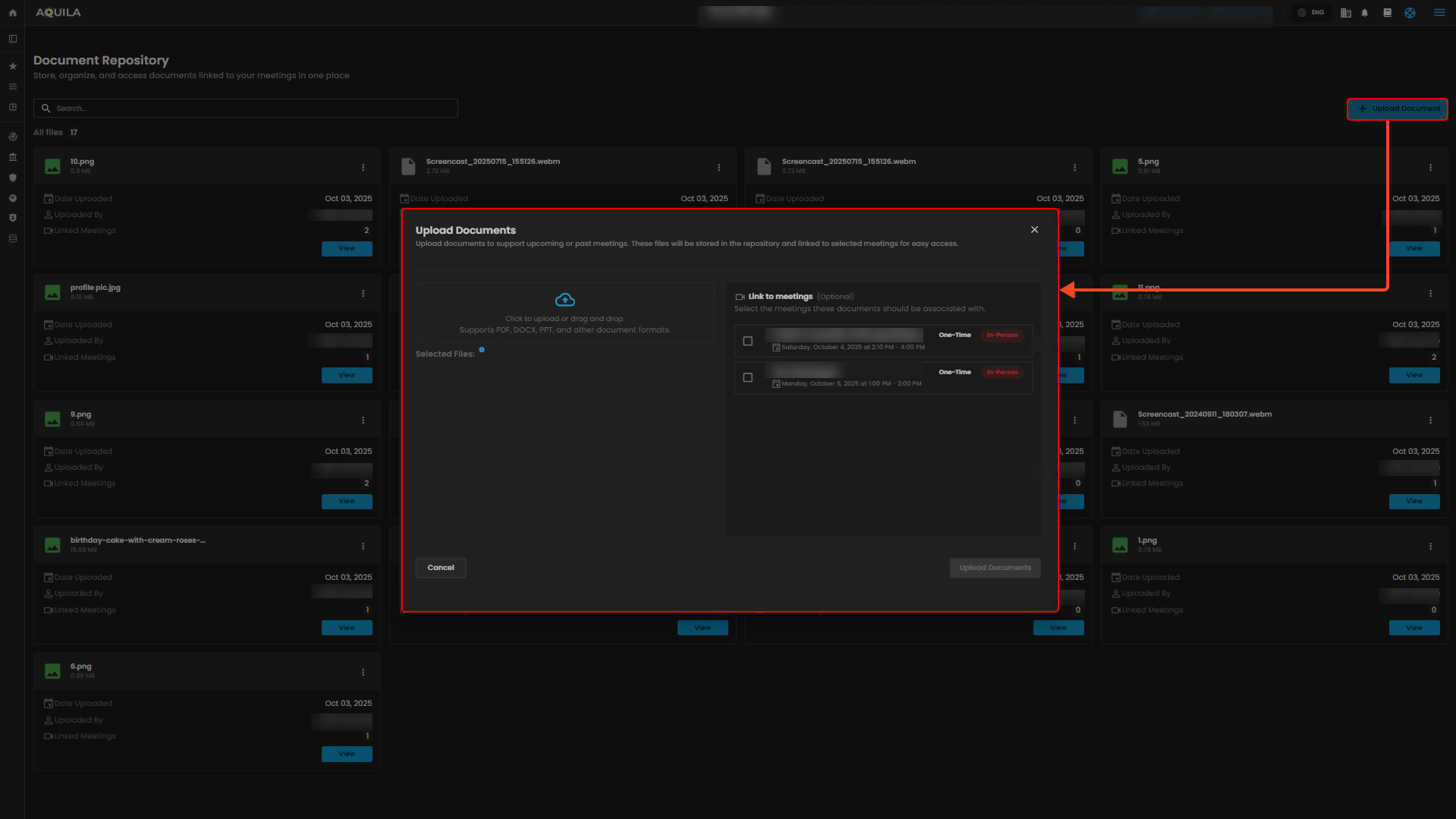This screenshot has width=1456, height=819.
Task: Click the blue lifebuoy help icon
Action: coord(1410,13)
